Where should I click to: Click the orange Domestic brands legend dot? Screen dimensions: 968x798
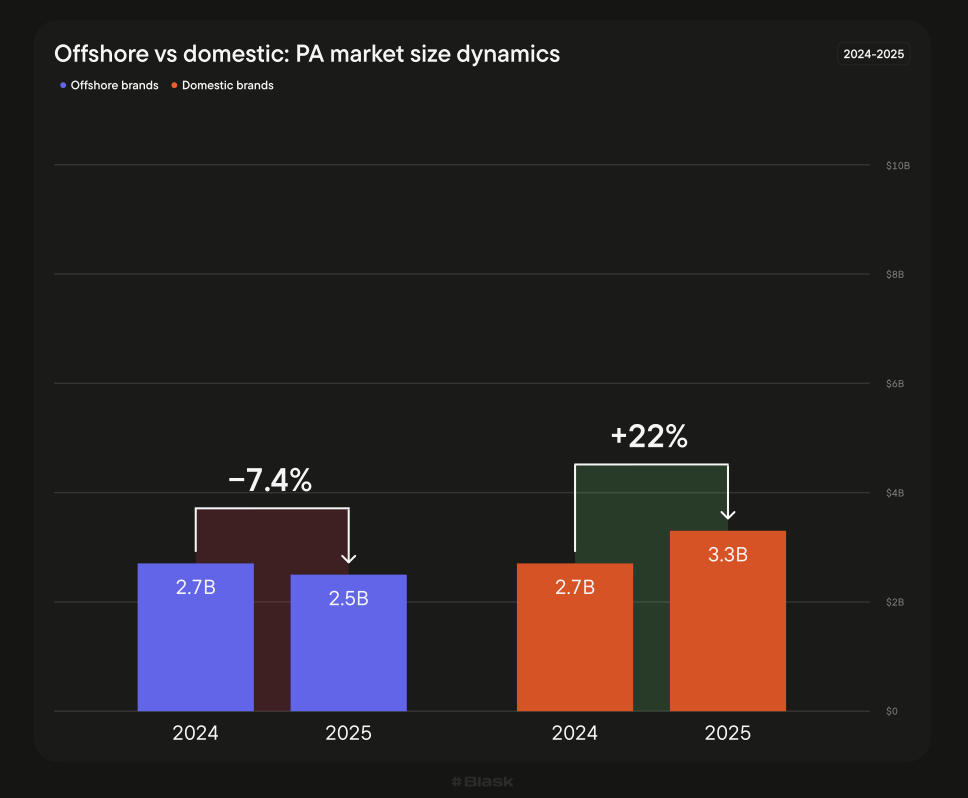point(174,86)
